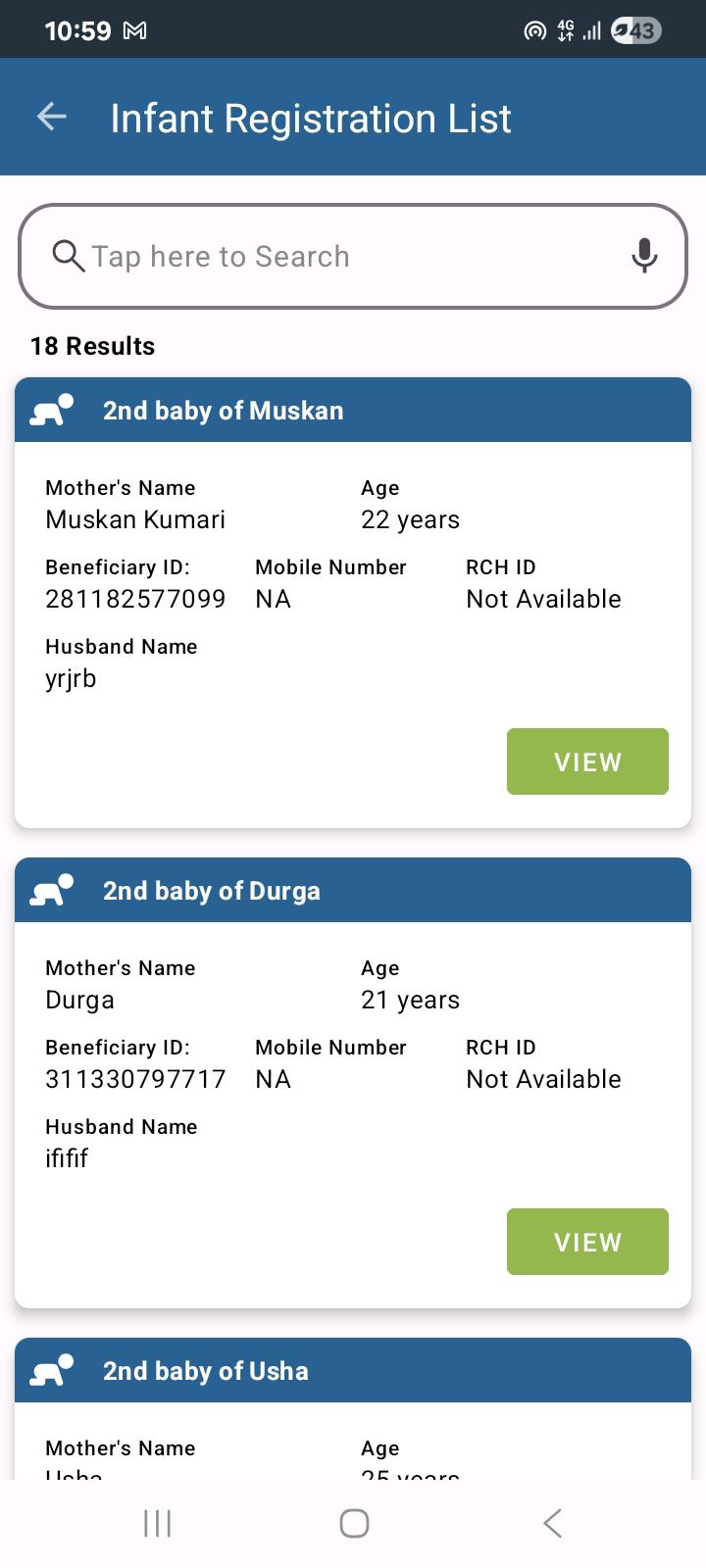This screenshot has width=706, height=1568.
Task: Tap the back arrow in header
Action: (52, 118)
